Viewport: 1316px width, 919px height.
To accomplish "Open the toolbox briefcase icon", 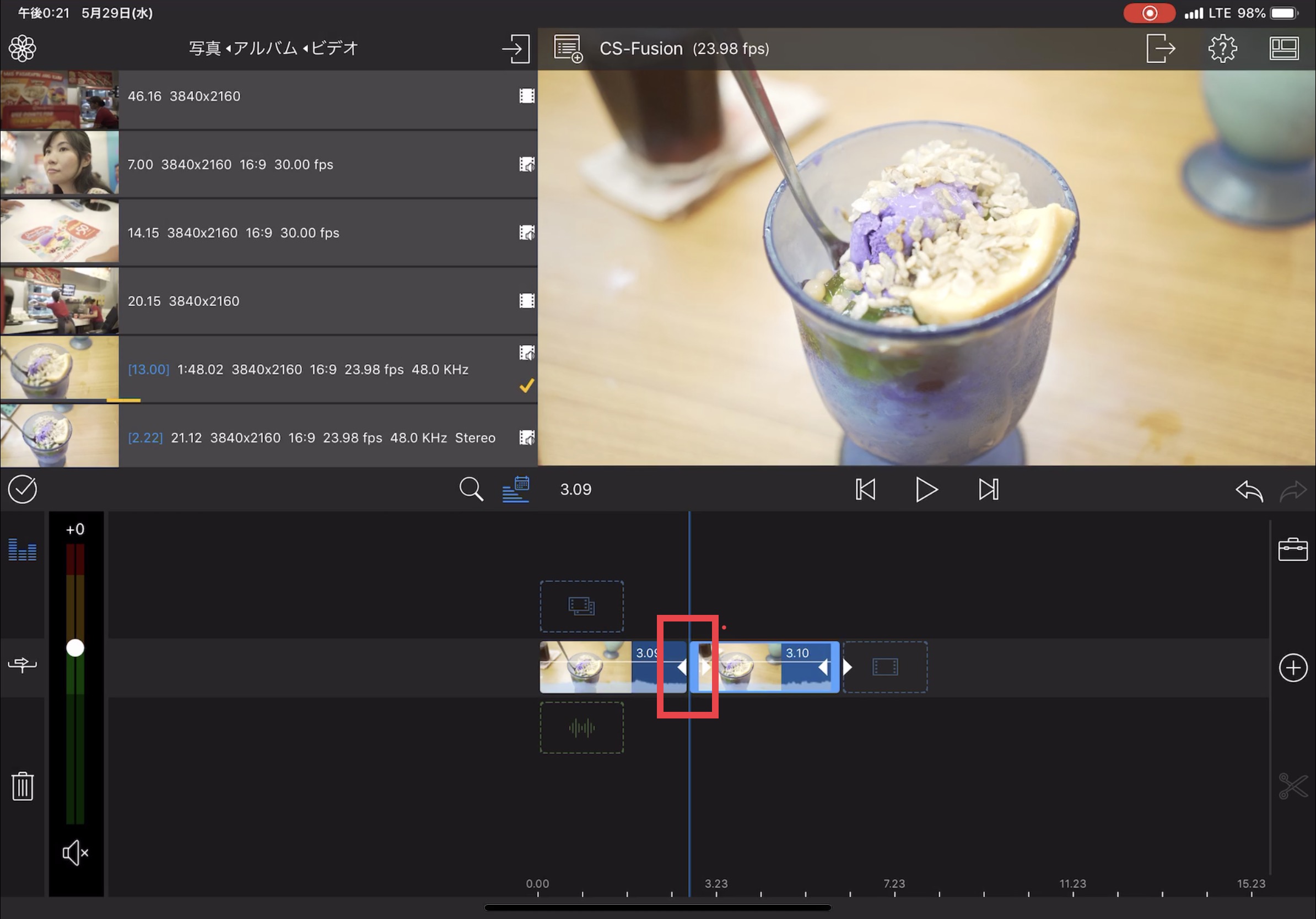I will click(x=1292, y=550).
